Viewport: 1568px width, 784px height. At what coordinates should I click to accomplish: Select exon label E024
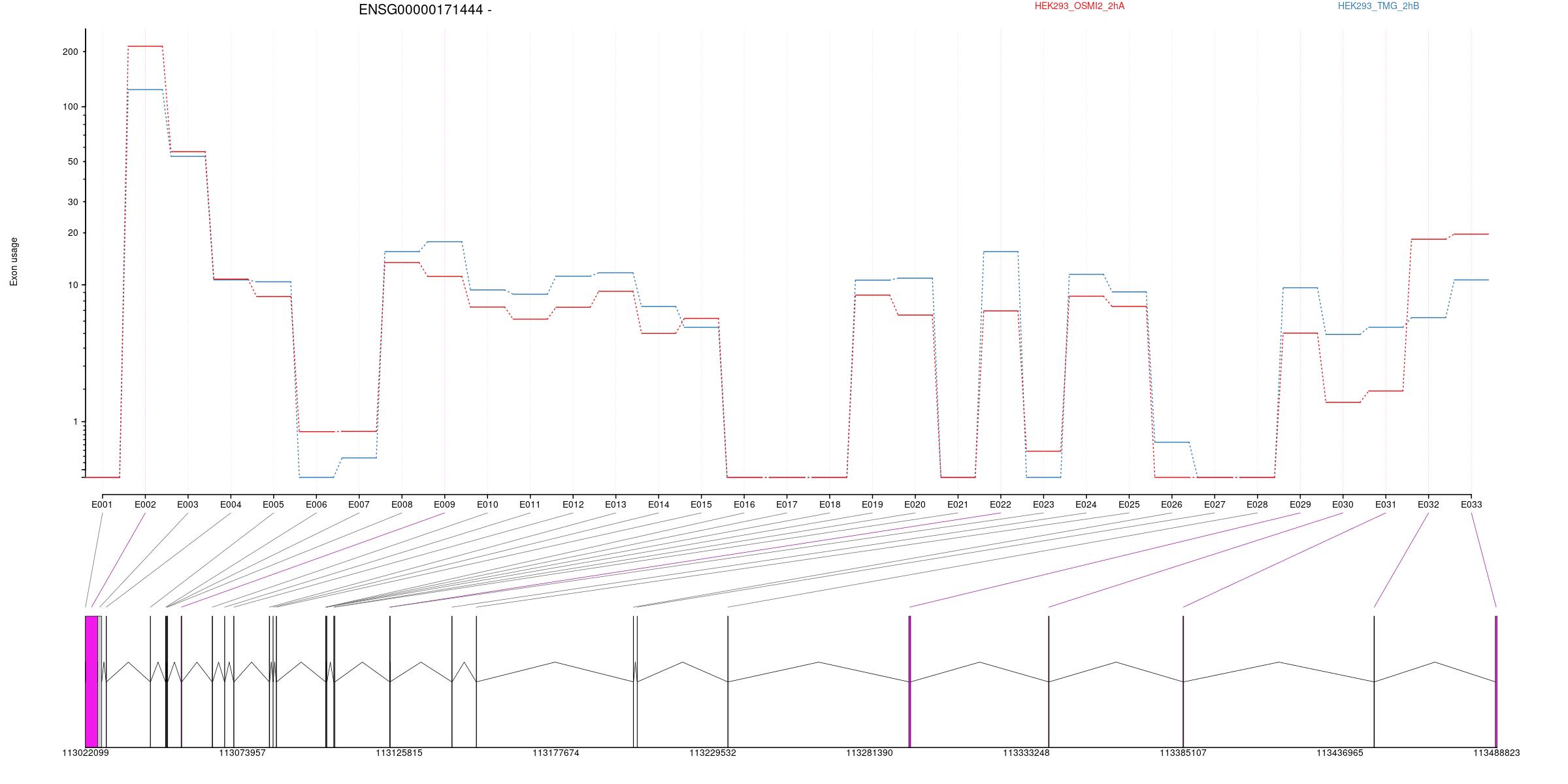pyautogui.click(x=1086, y=504)
